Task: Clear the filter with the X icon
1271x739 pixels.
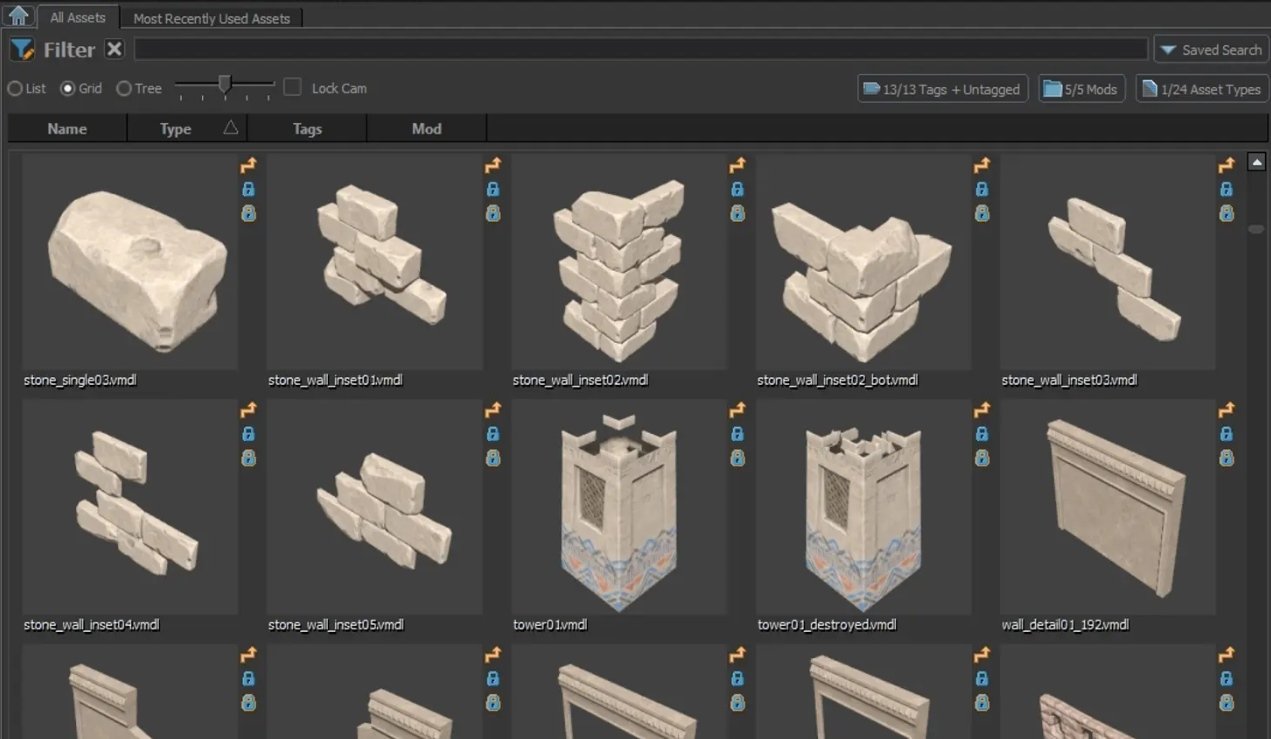Action: coord(115,49)
